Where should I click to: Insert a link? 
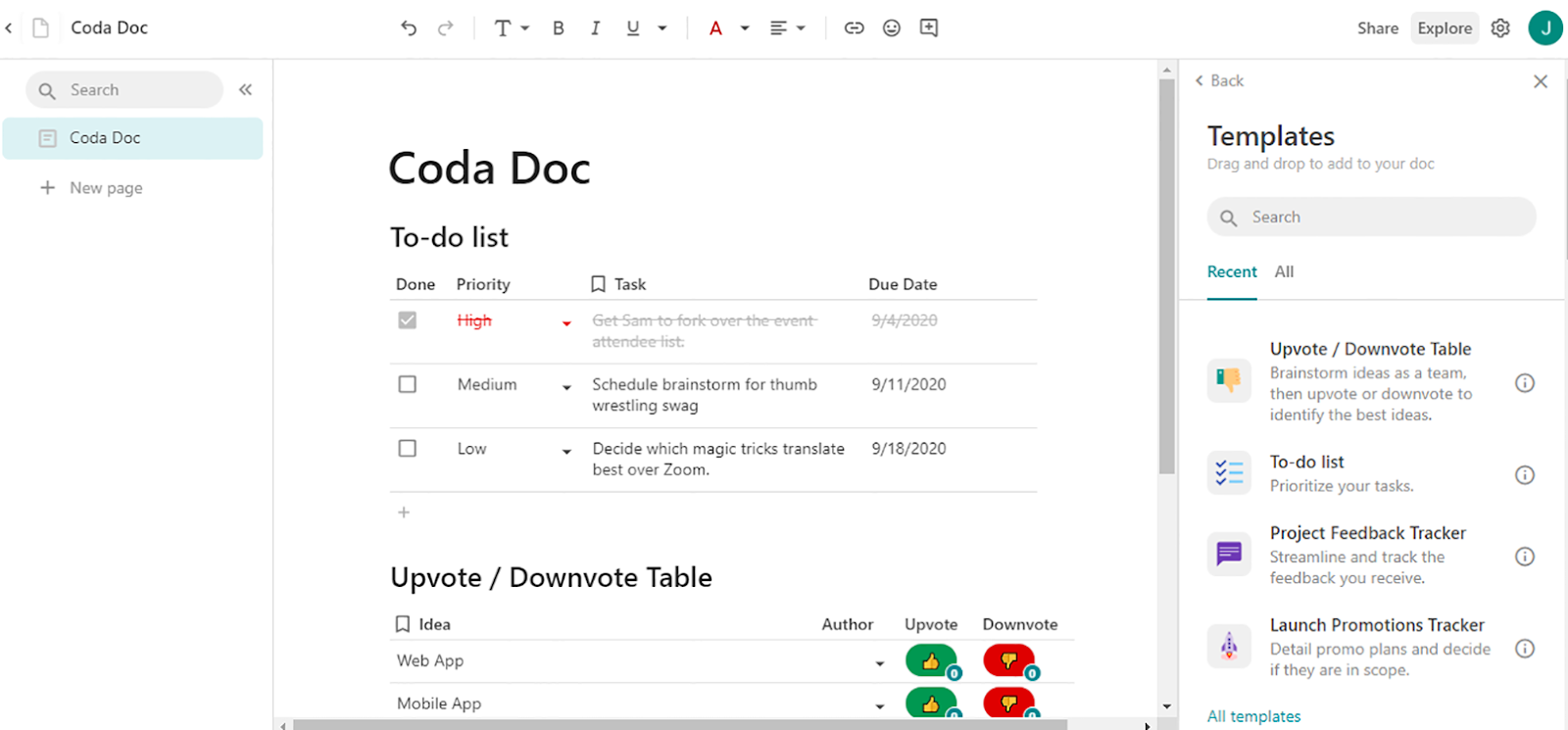click(855, 28)
